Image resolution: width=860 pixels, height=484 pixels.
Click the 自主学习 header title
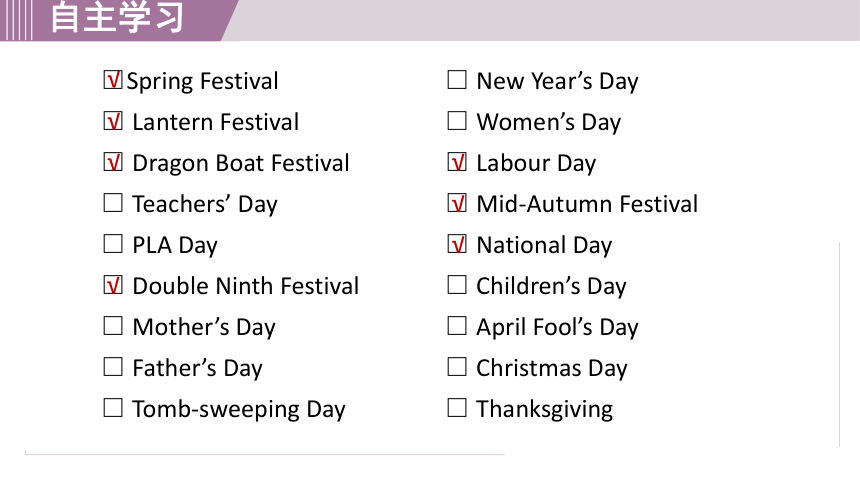(117, 18)
